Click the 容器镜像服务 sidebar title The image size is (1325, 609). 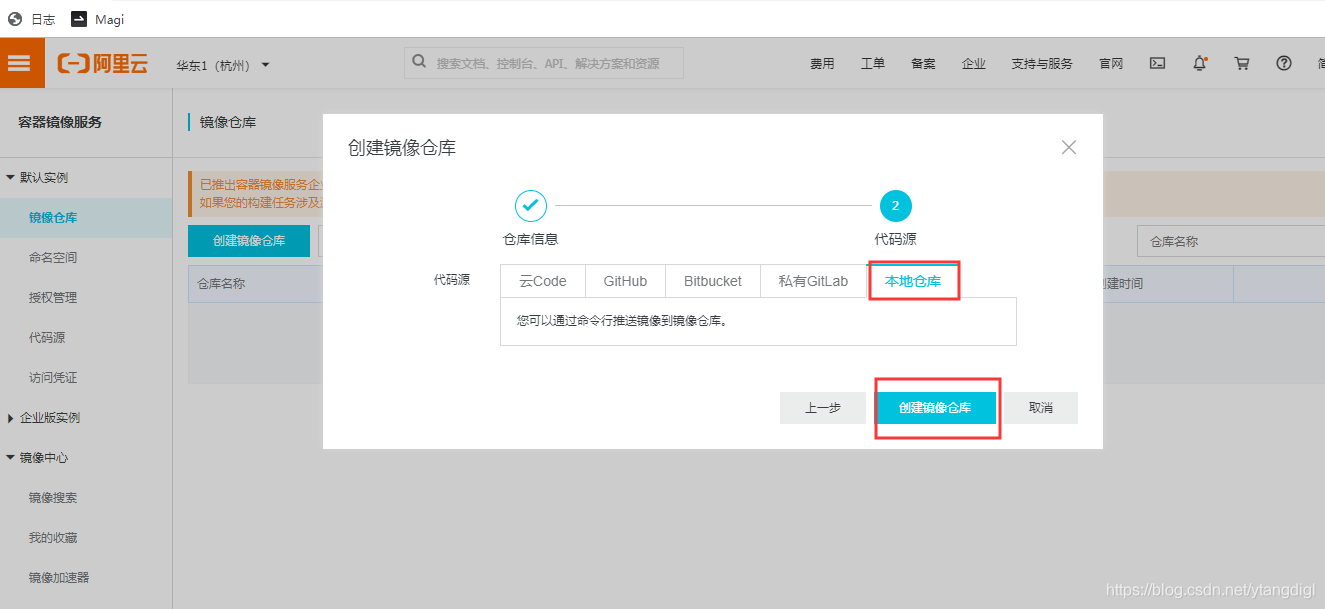click(60, 122)
